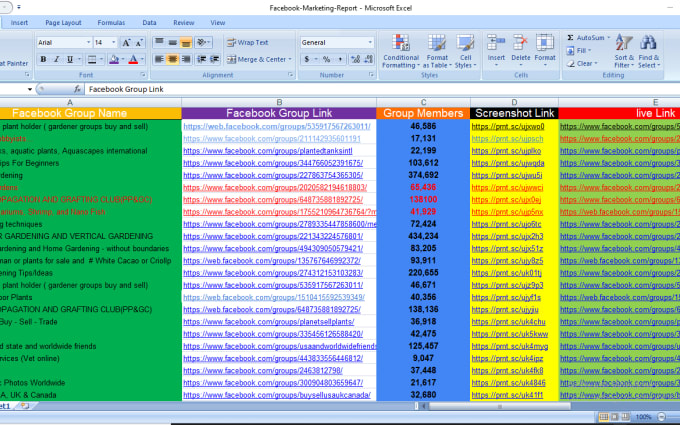Screen dimensions: 680x425
Task: Open Cell Styles gallery
Action: [x=465, y=51]
